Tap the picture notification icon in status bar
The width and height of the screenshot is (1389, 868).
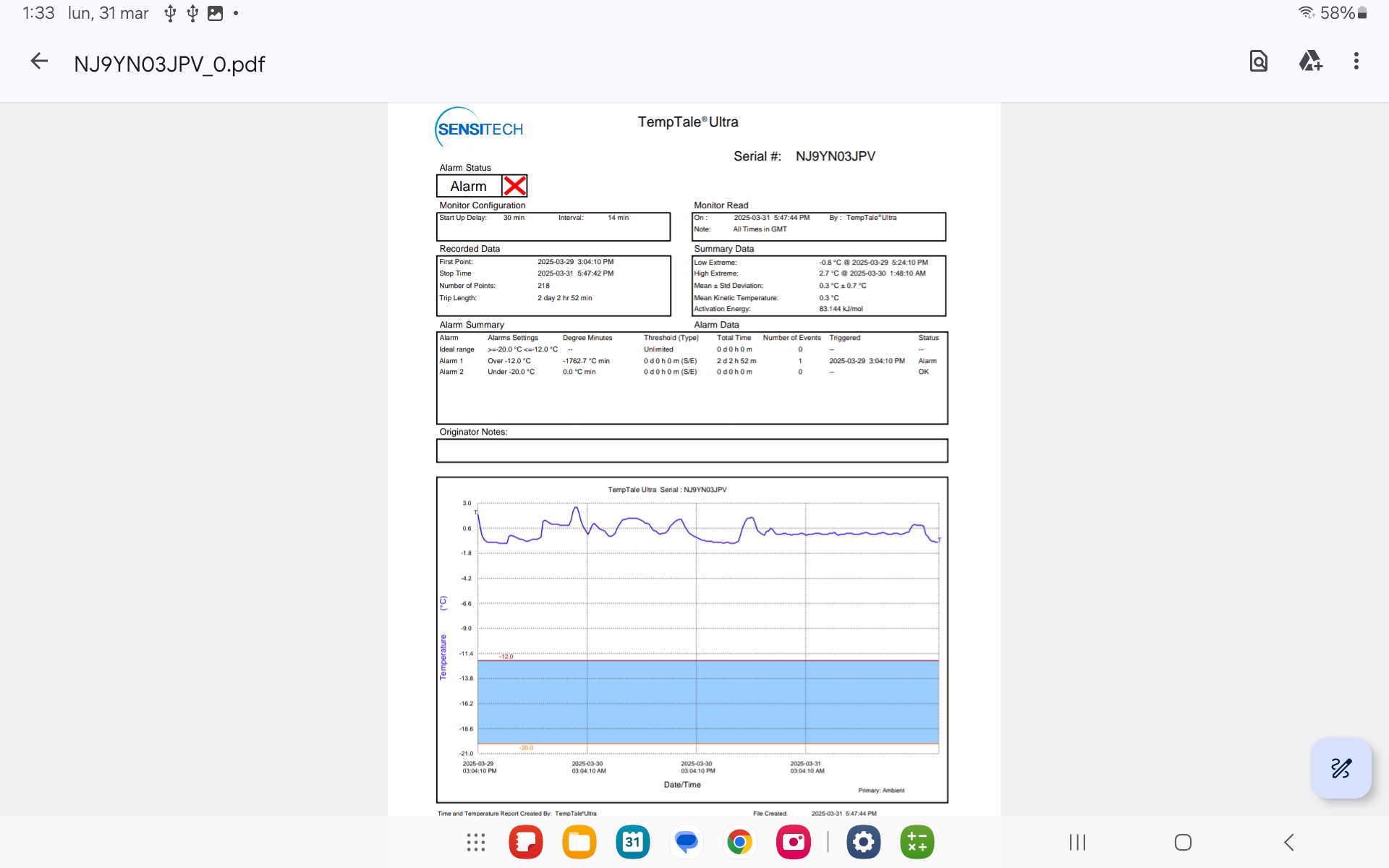click(215, 13)
